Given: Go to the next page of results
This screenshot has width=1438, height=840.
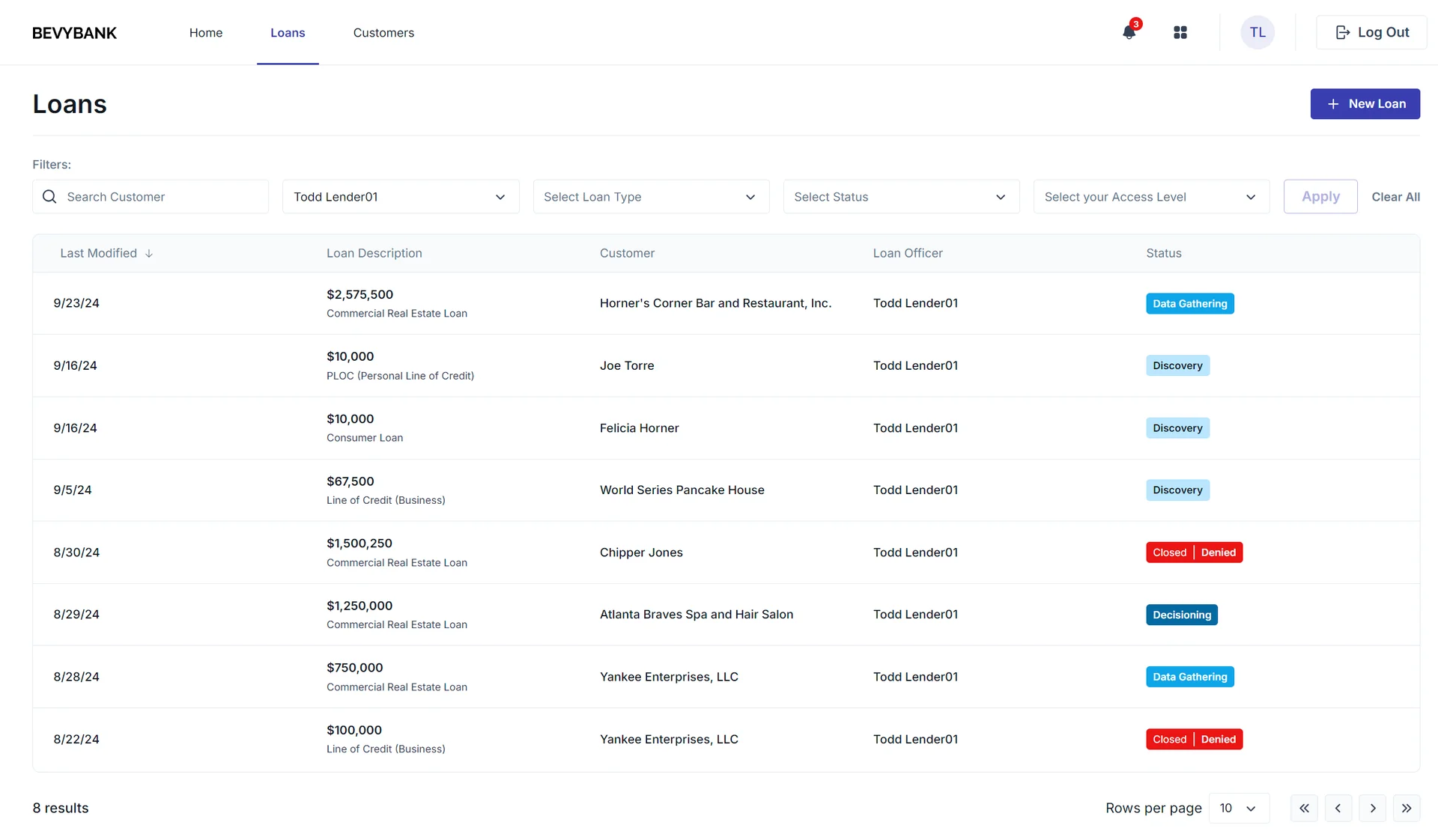Looking at the screenshot, I should click(1373, 808).
